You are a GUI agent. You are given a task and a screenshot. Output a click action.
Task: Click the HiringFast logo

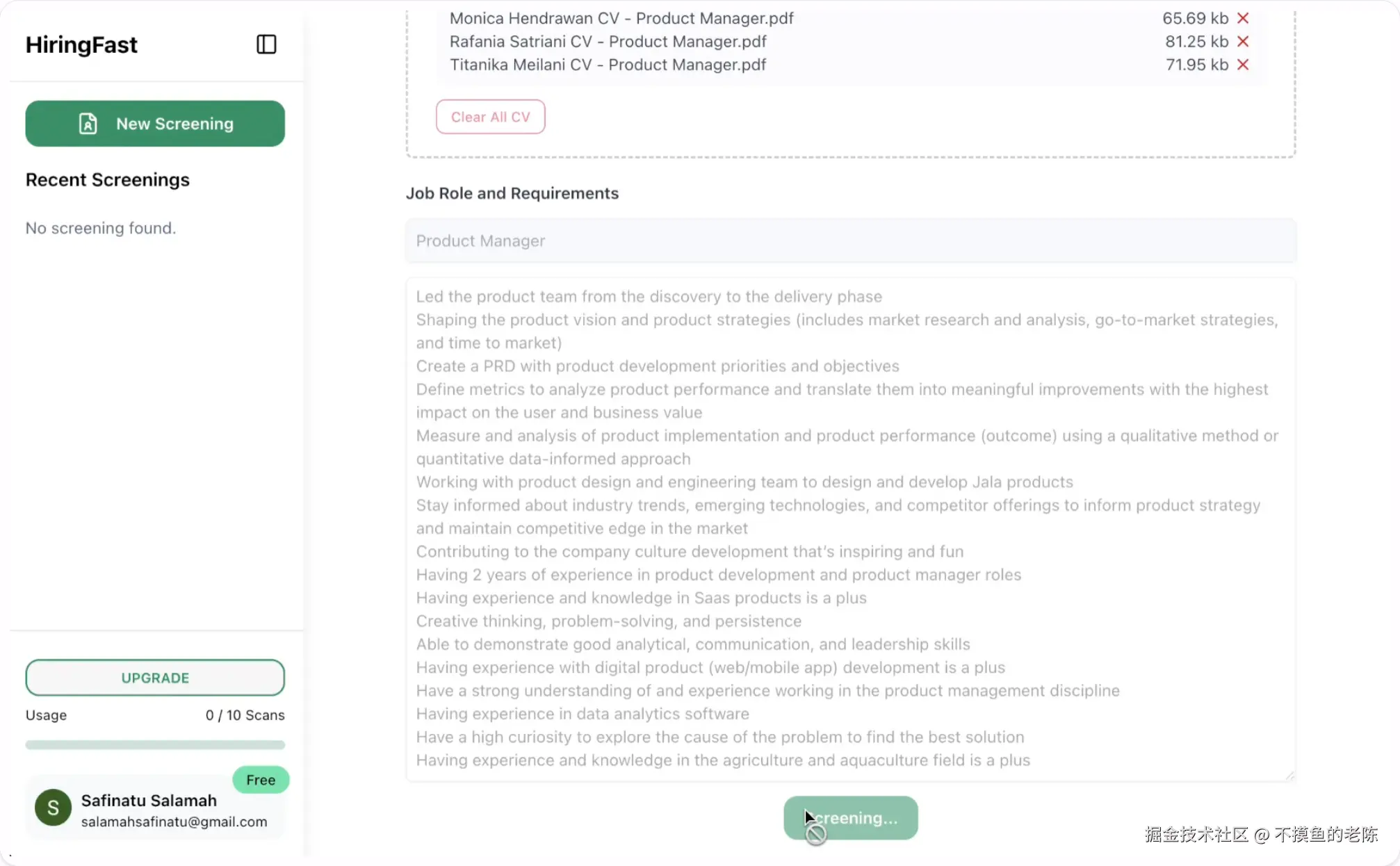[x=81, y=44]
